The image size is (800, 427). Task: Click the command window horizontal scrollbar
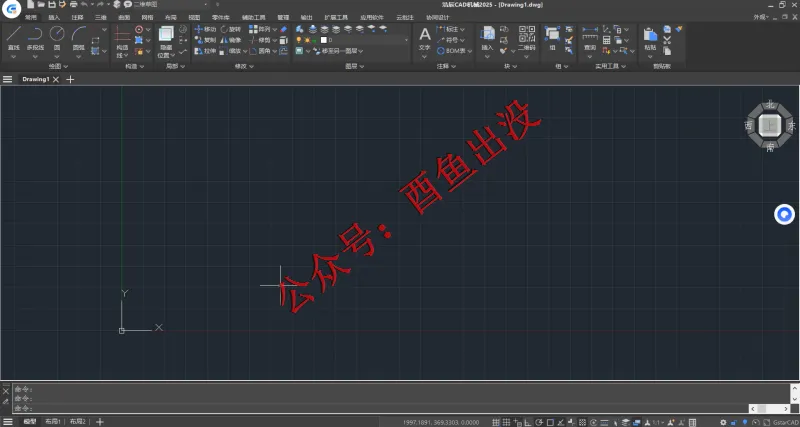click(769, 409)
